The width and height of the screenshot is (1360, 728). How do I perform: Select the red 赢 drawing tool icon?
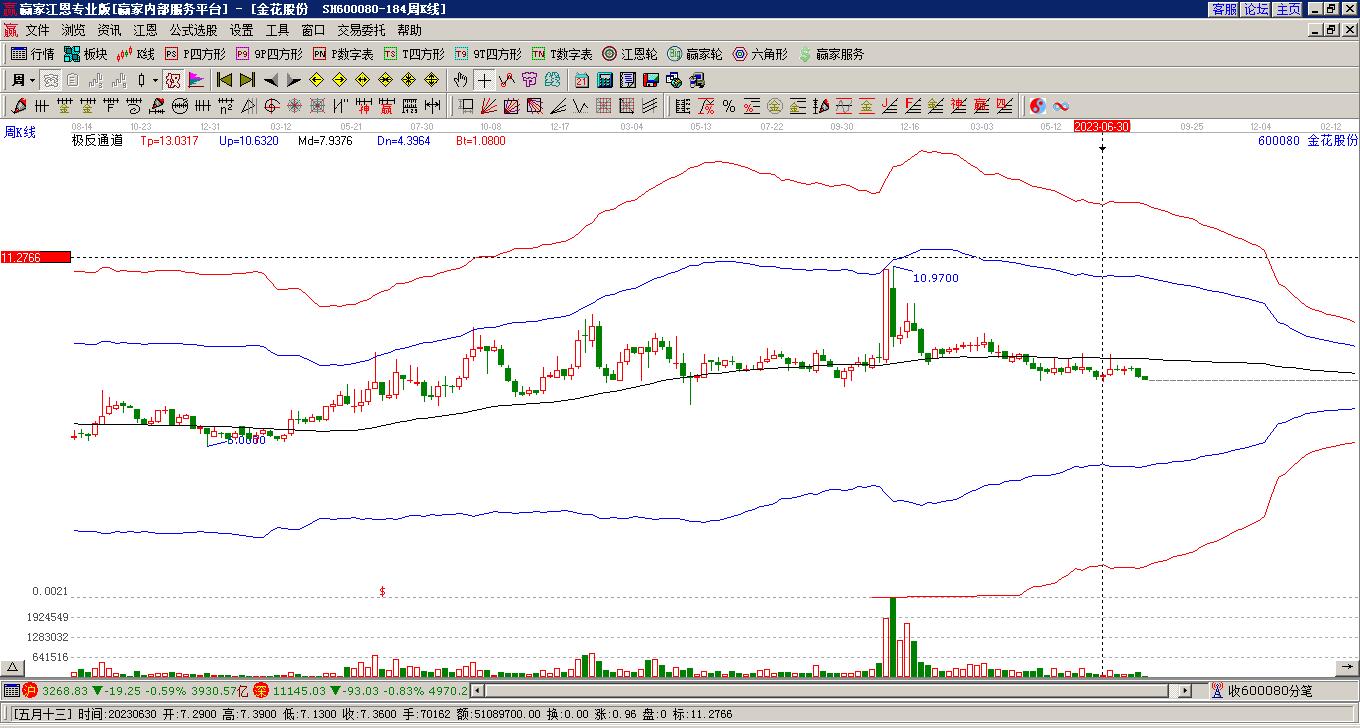pos(386,106)
